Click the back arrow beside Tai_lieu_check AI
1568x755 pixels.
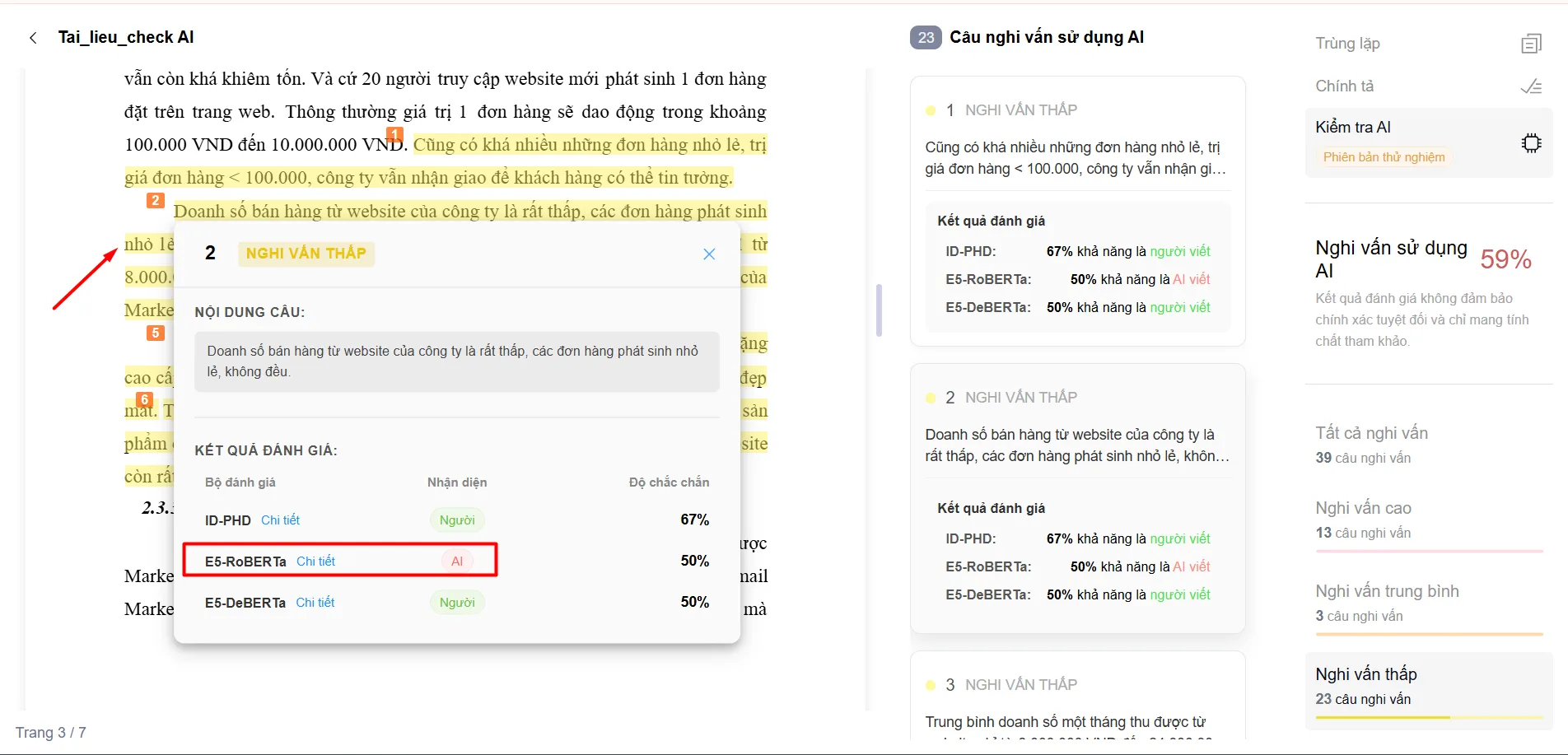point(33,38)
